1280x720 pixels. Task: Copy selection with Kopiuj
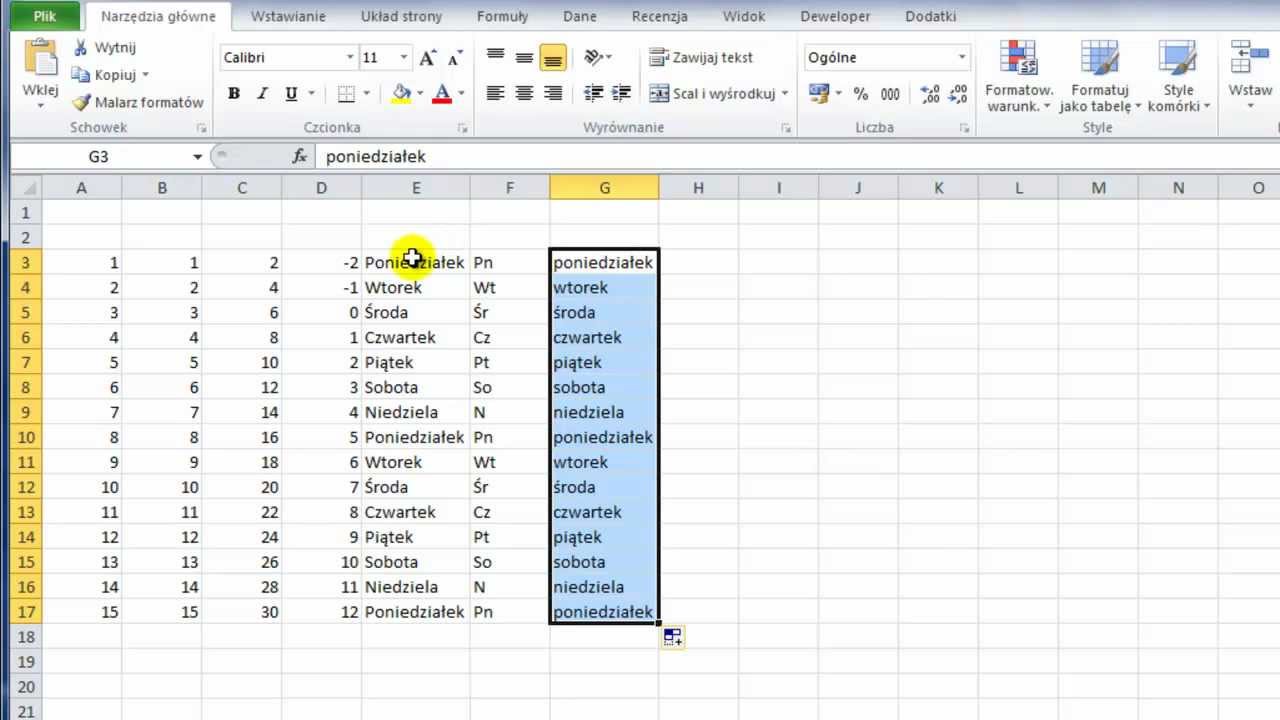pos(104,74)
